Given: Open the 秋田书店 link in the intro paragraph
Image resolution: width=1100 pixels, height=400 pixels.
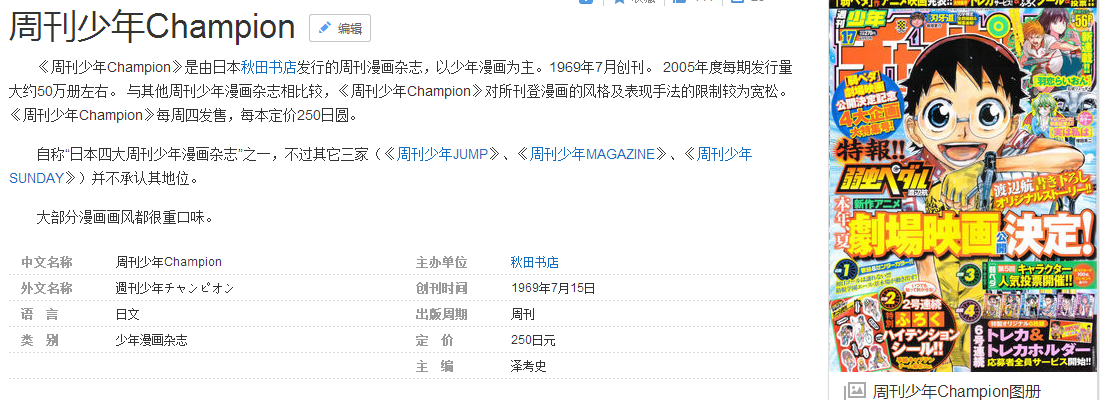Looking at the screenshot, I should (x=269, y=69).
